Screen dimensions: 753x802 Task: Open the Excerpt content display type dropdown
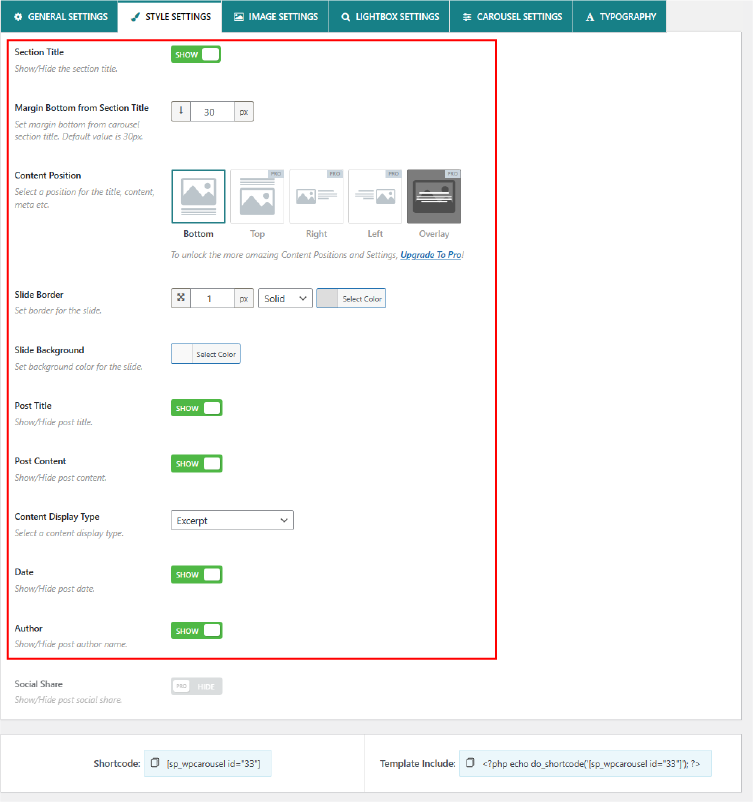tap(232, 520)
